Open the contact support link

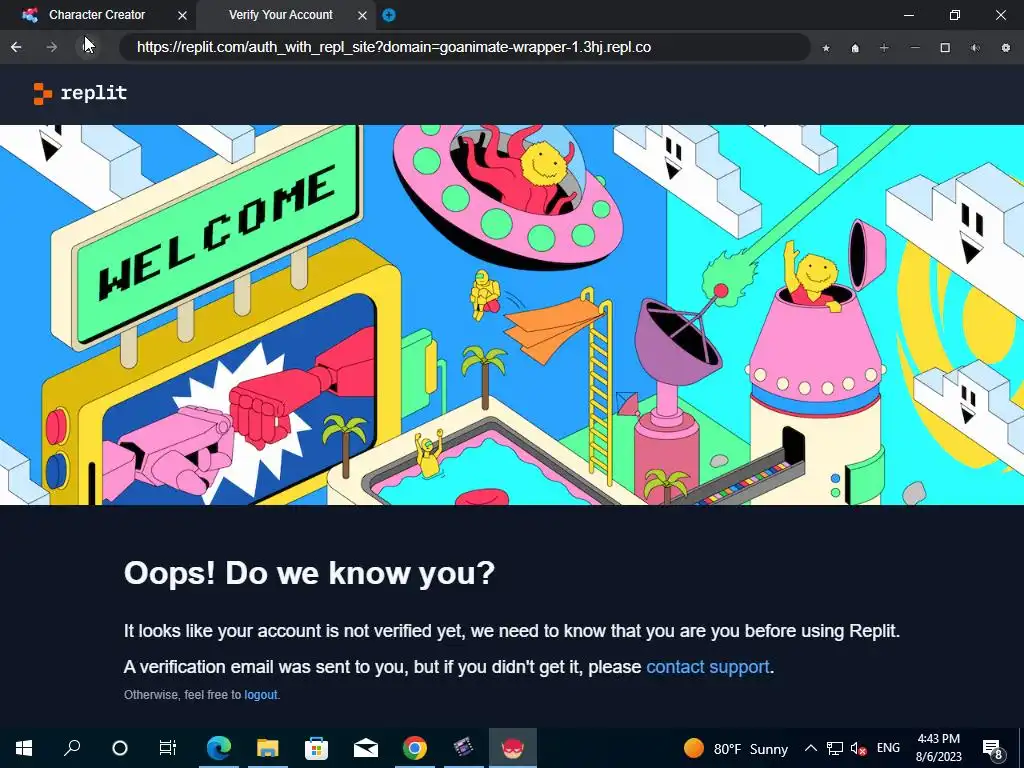pos(707,667)
